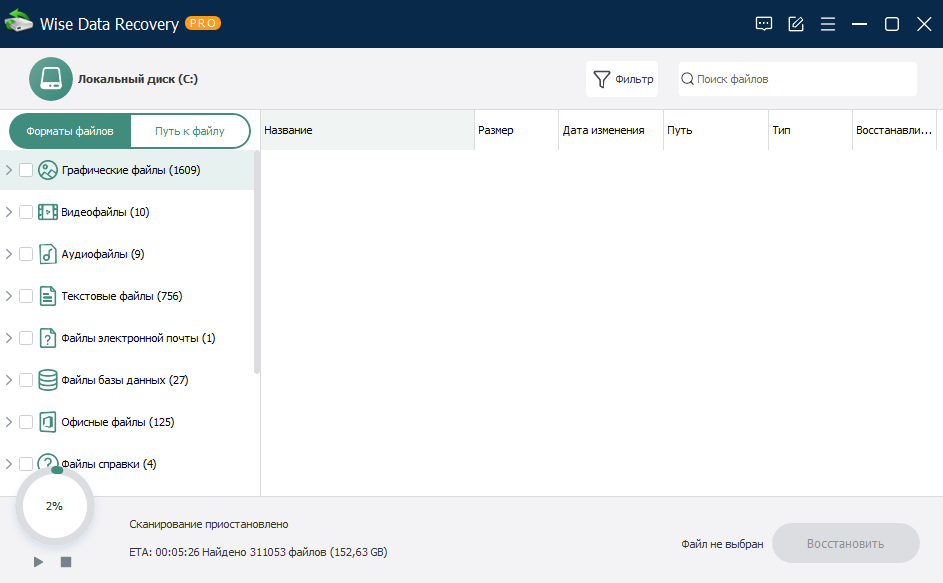Select the Файлы базы данных (27) row text
The height and width of the screenshot is (583, 943).
[x=124, y=380]
